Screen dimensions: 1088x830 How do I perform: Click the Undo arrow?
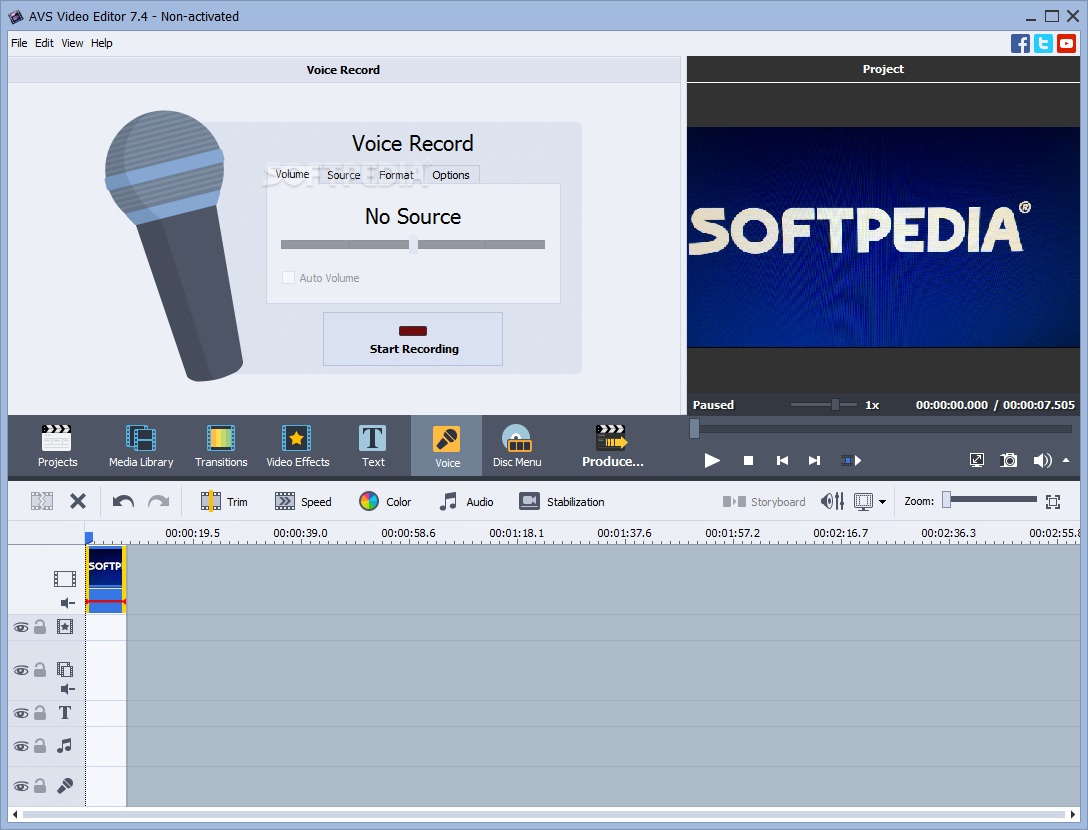click(x=124, y=501)
